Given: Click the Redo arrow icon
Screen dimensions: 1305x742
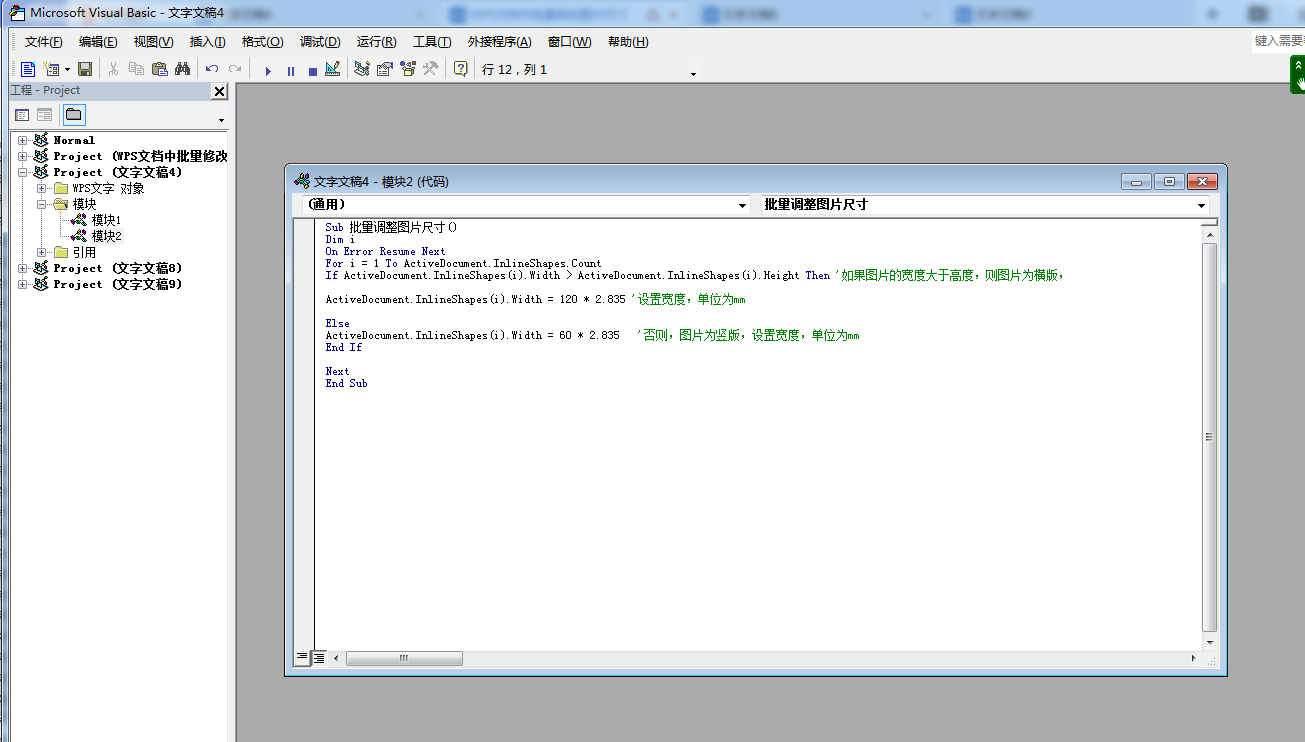Looking at the screenshot, I should [x=235, y=69].
